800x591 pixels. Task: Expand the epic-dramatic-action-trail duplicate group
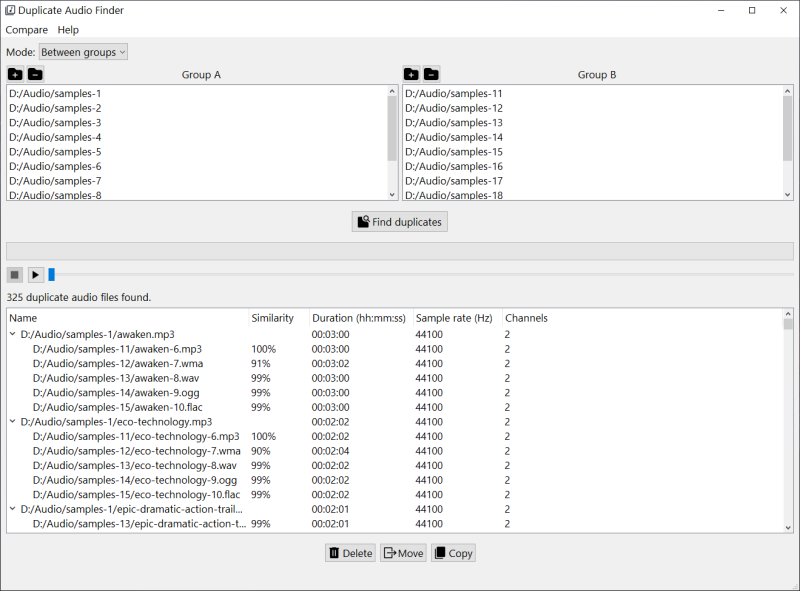point(13,509)
